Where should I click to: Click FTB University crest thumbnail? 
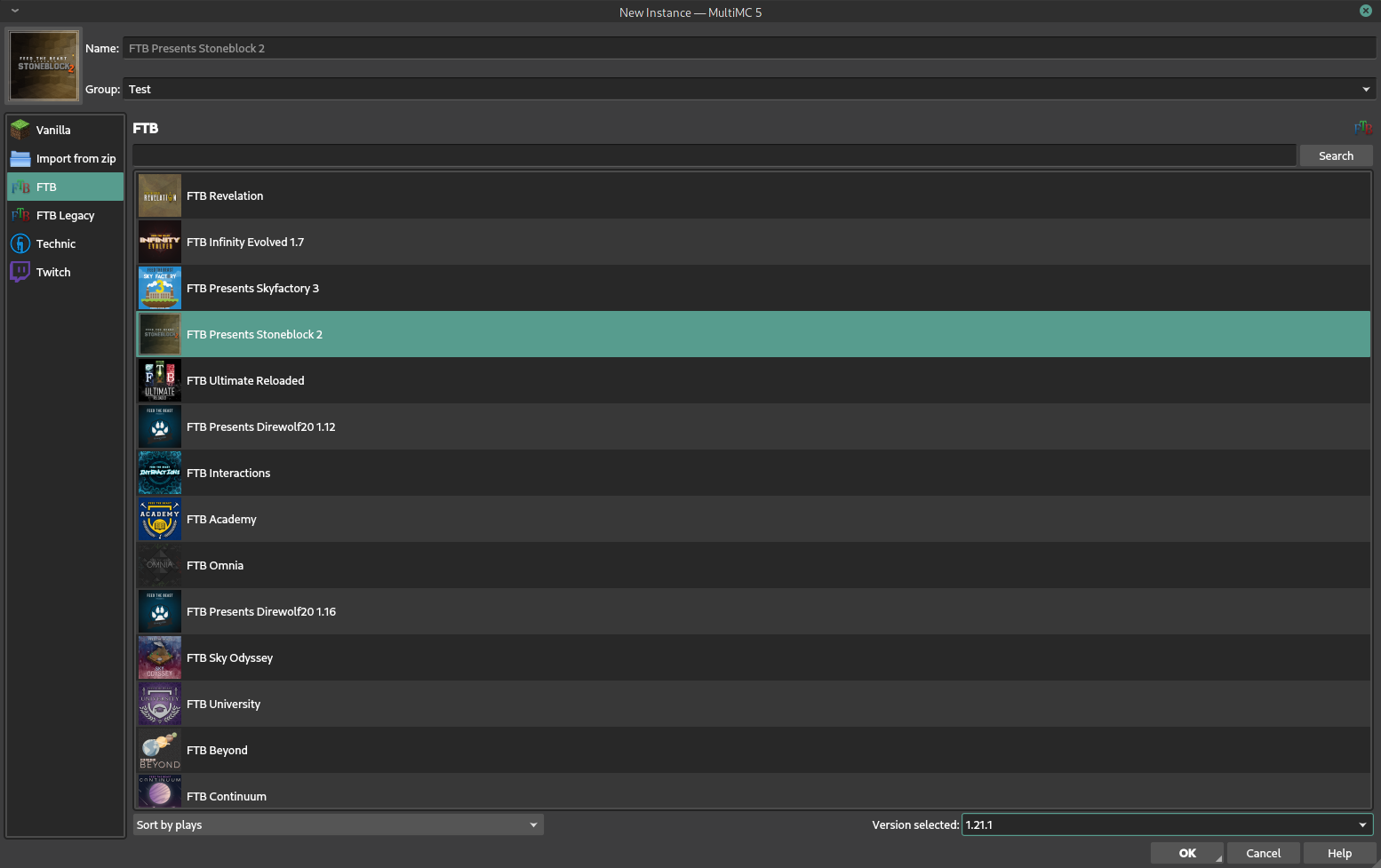point(160,704)
